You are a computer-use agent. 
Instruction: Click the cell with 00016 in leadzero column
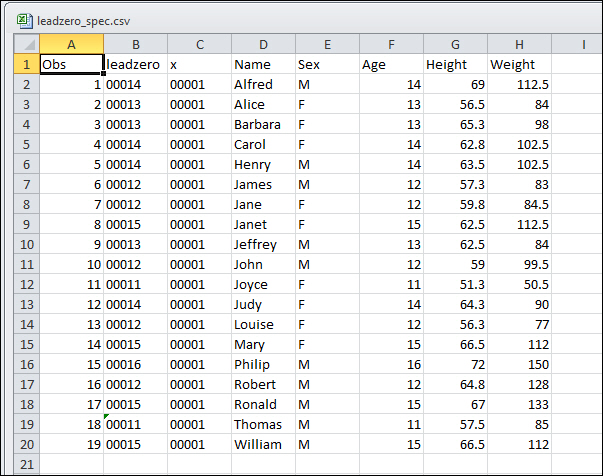tap(135, 364)
